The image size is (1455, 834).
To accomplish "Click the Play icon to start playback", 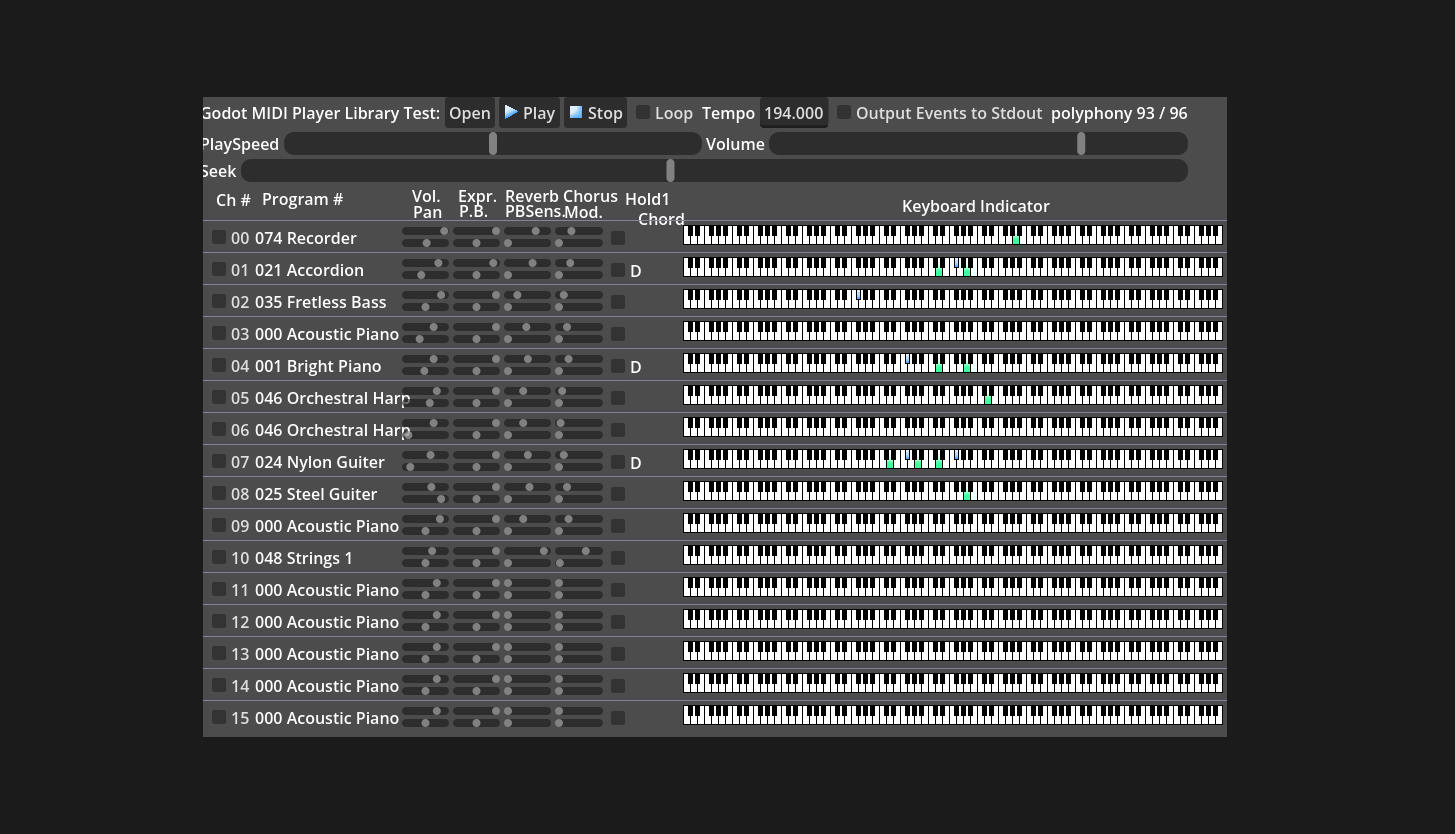I will pyautogui.click(x=510, y=113).
